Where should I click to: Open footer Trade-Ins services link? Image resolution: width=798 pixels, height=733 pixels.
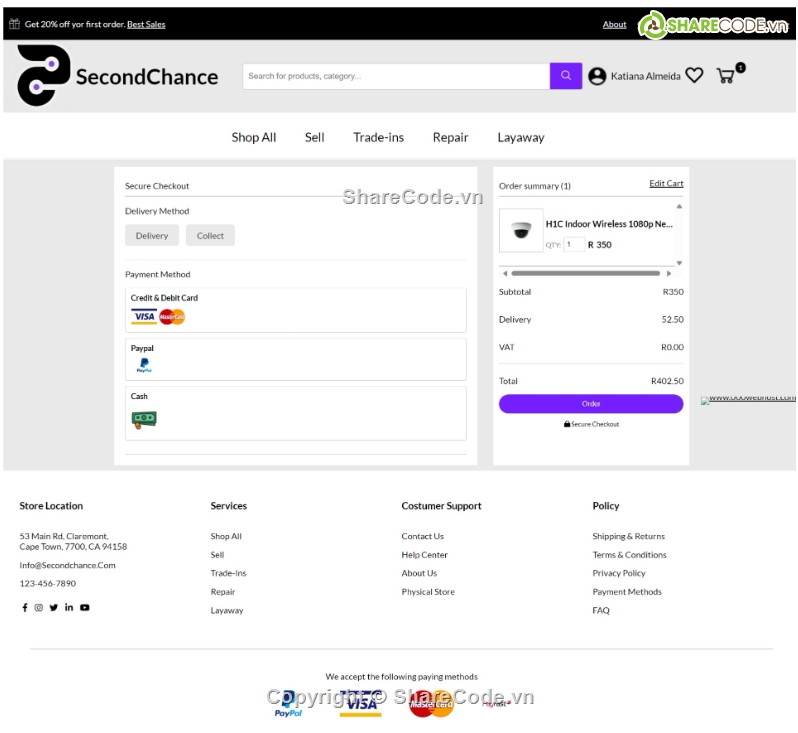click(228, 573)
